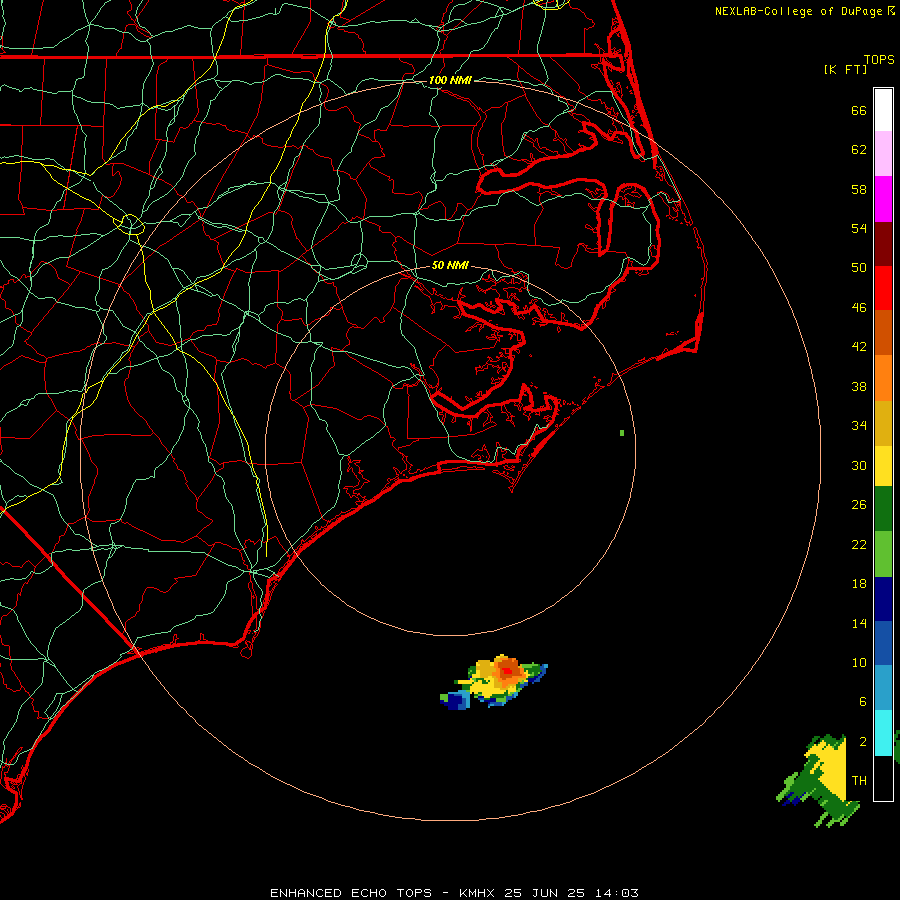Screen dimensions: 900x900
Task: Click the 'TH' legend label
Action: point(859,780)
